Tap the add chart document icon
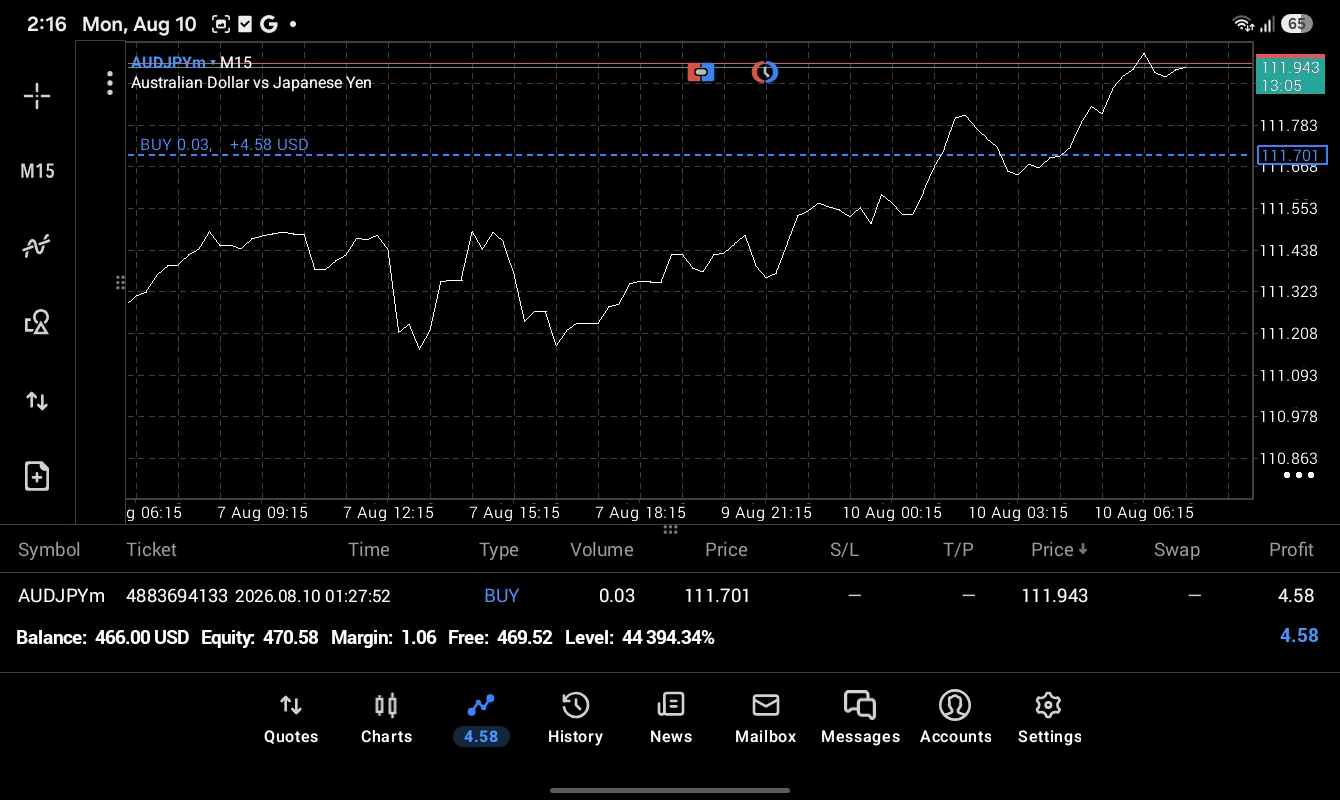The image size is (1340, 800). tap(37, 476)
